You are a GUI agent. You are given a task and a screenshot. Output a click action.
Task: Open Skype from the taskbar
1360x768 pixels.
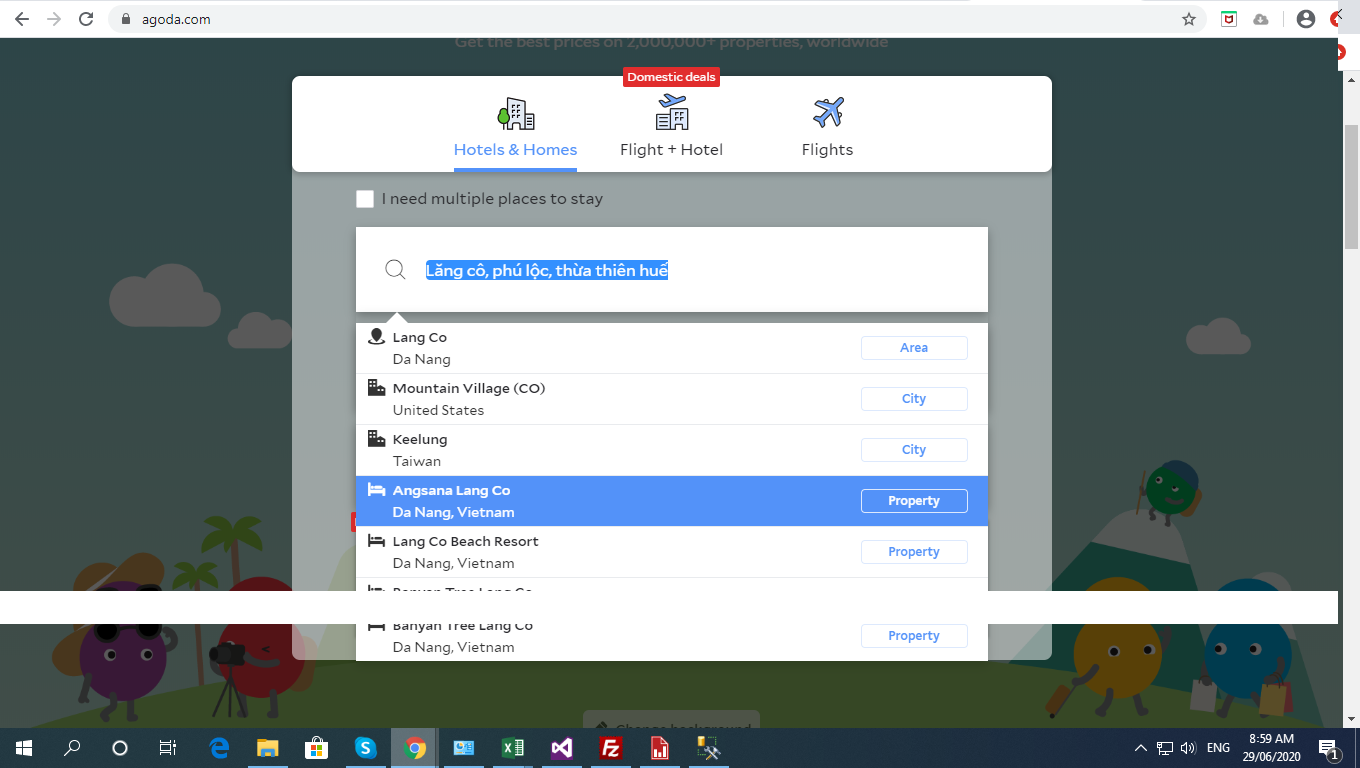pyautogui.click(x=366, y=748)
